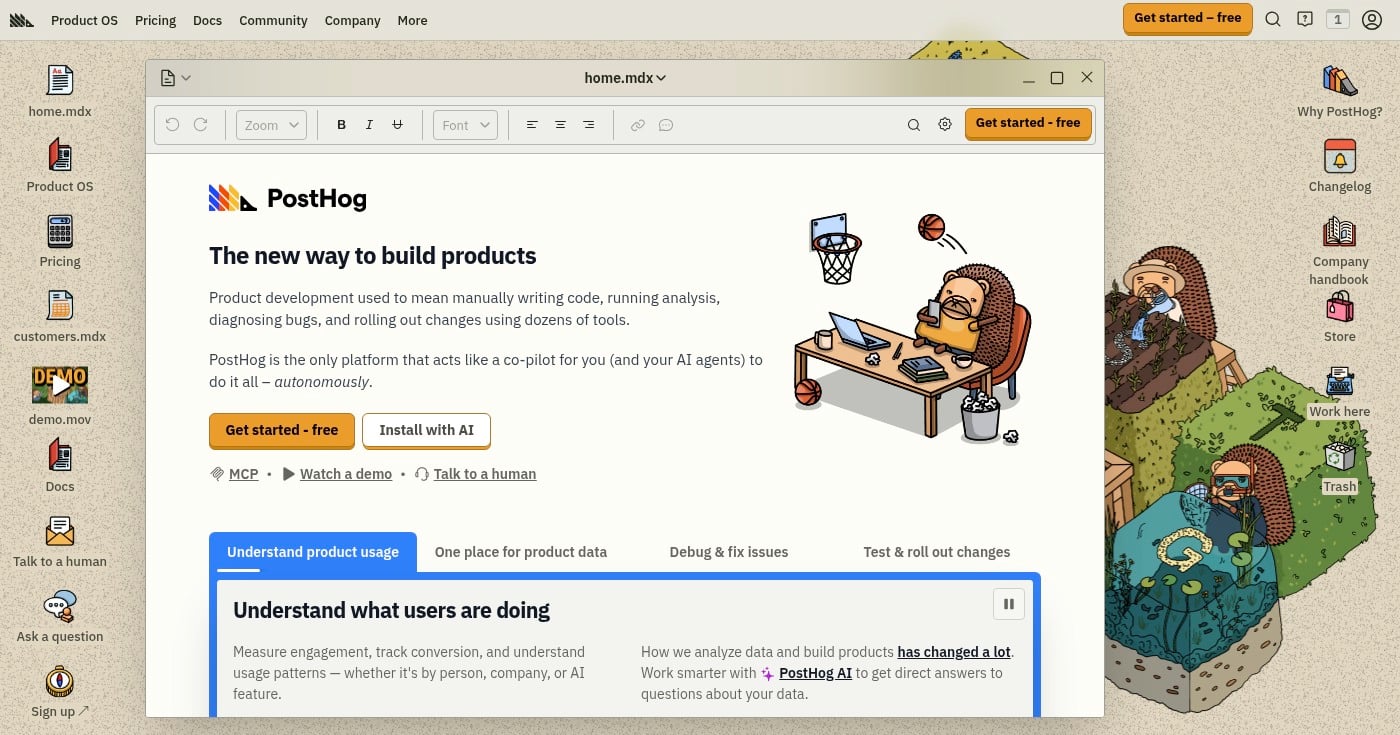Click Get started – free in top bar
Viewport: 1400px width, 735px height.
1188,18
